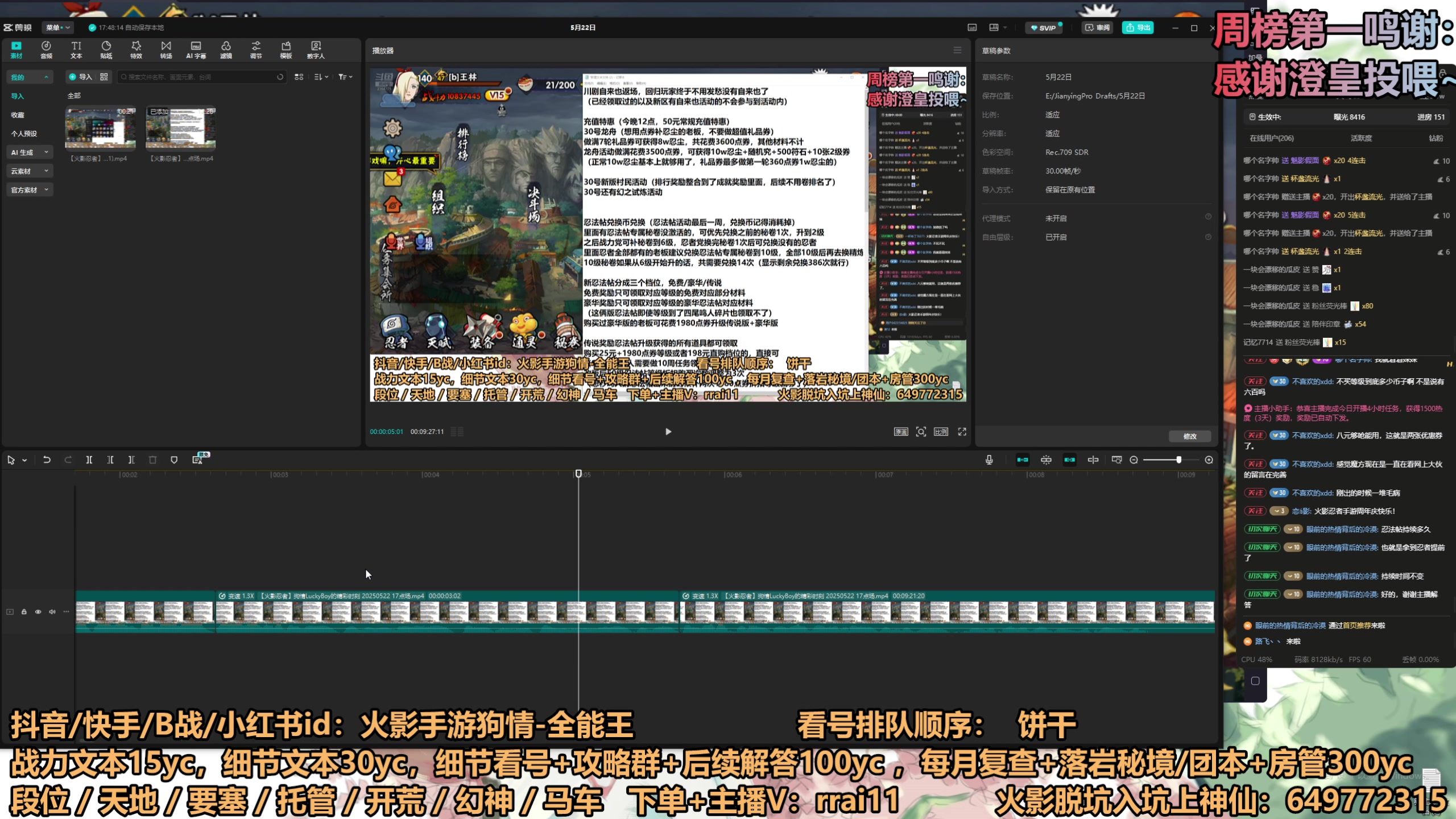The image size is (1456, 819).
Task: Open the layout switcher dropdown
Action: (998, 27)
